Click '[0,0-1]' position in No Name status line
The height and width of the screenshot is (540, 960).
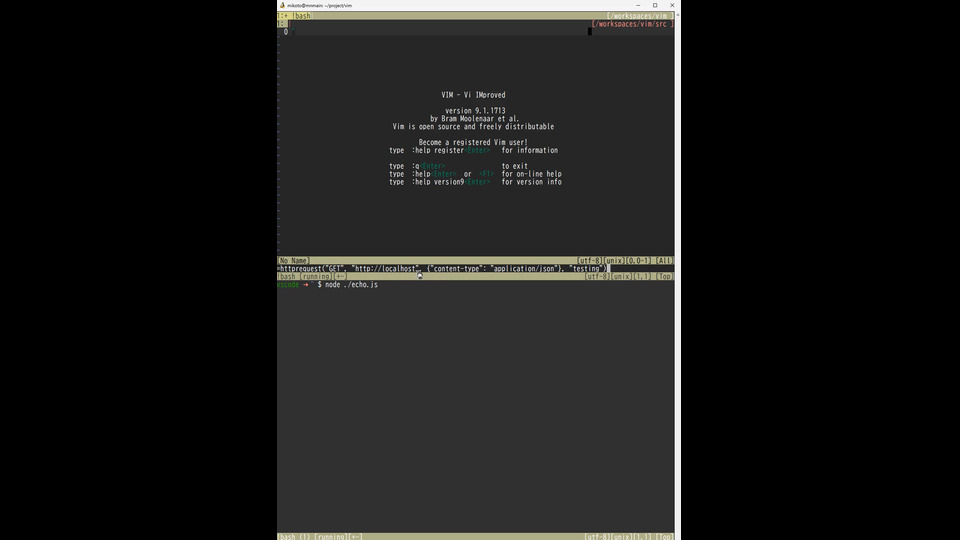[x=639, y=261]
